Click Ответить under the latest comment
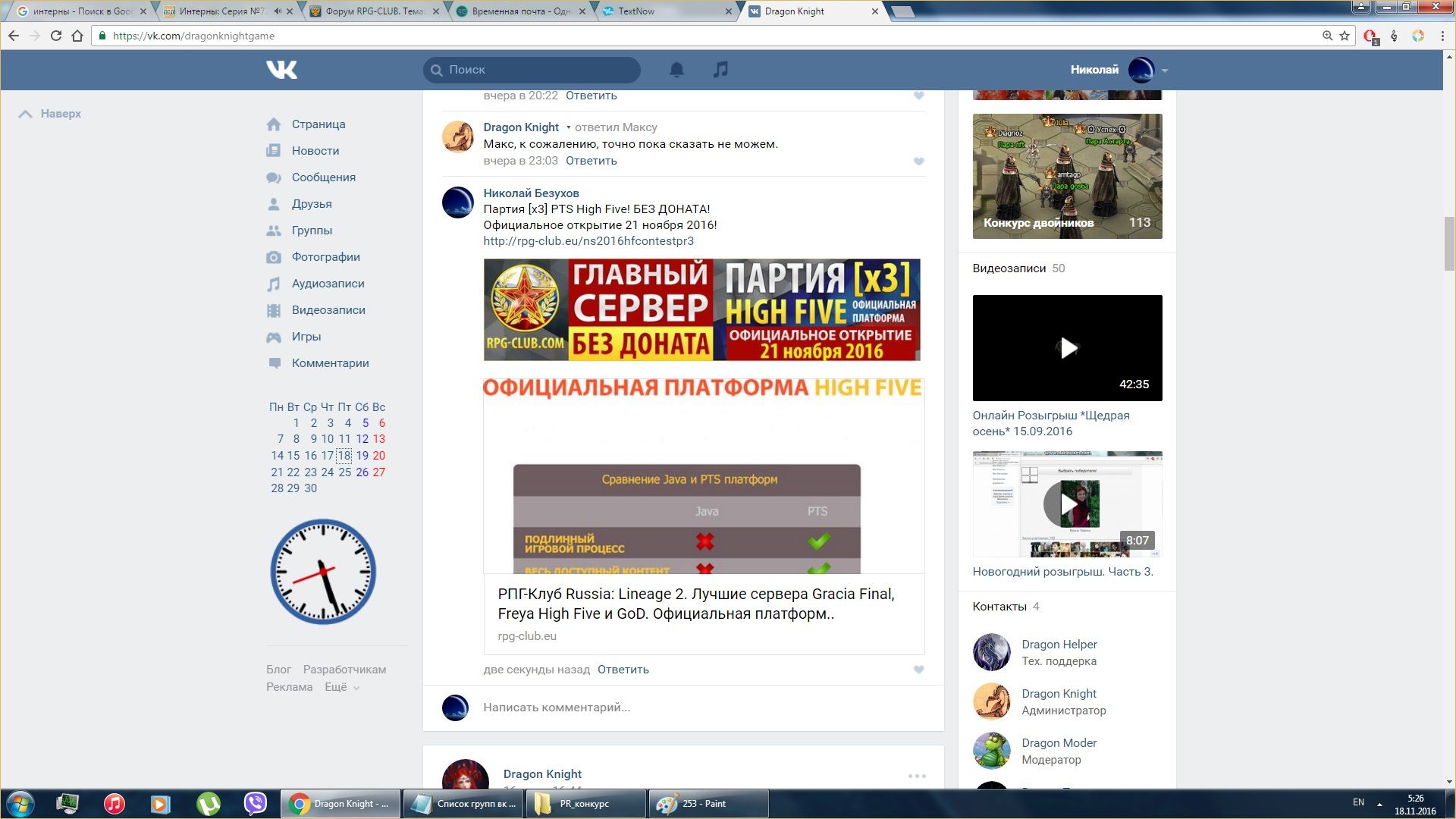Image resolution: width=1456 pixels, height=819 pixels. pyautogui.click(x=623, y=670)
